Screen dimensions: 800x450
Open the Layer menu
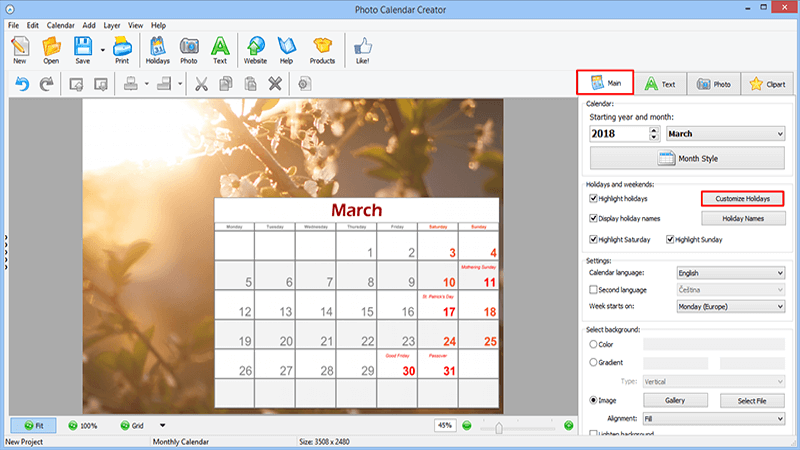coord(112,25)
